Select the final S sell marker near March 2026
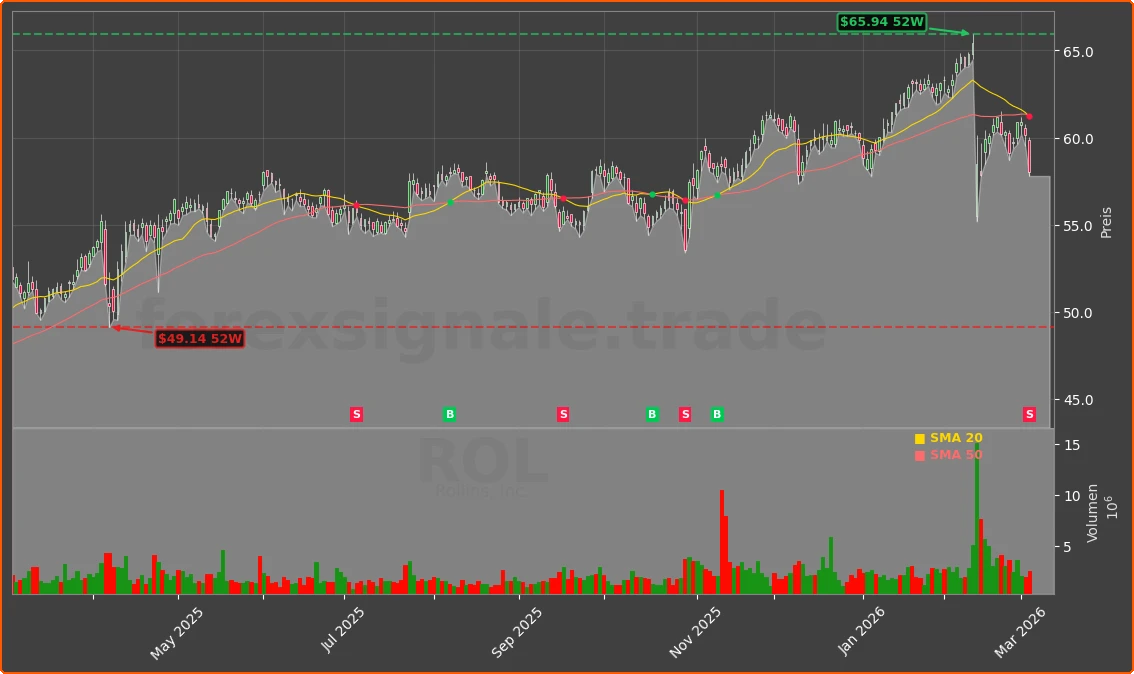1134x674 pixels. (1029, 414)
